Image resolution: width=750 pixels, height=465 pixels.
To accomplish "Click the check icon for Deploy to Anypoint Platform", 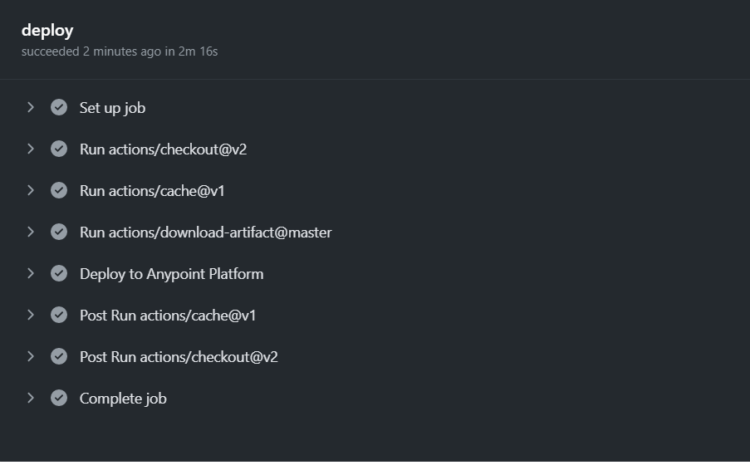I will (x=59, y=273).
